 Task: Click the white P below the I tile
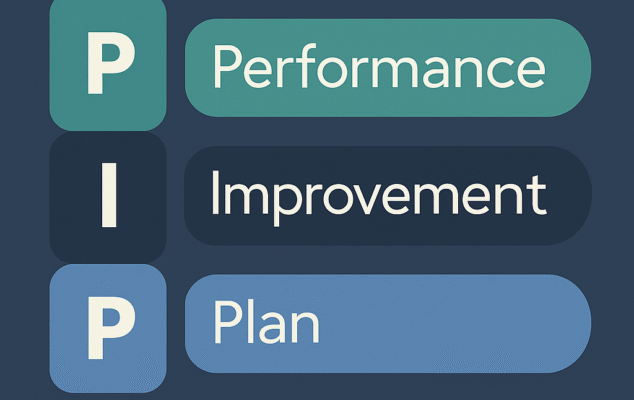click(108, 324)
